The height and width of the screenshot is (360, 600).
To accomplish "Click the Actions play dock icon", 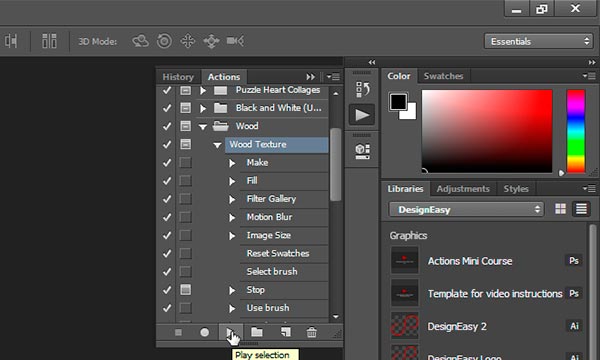I will pos(362,115).
